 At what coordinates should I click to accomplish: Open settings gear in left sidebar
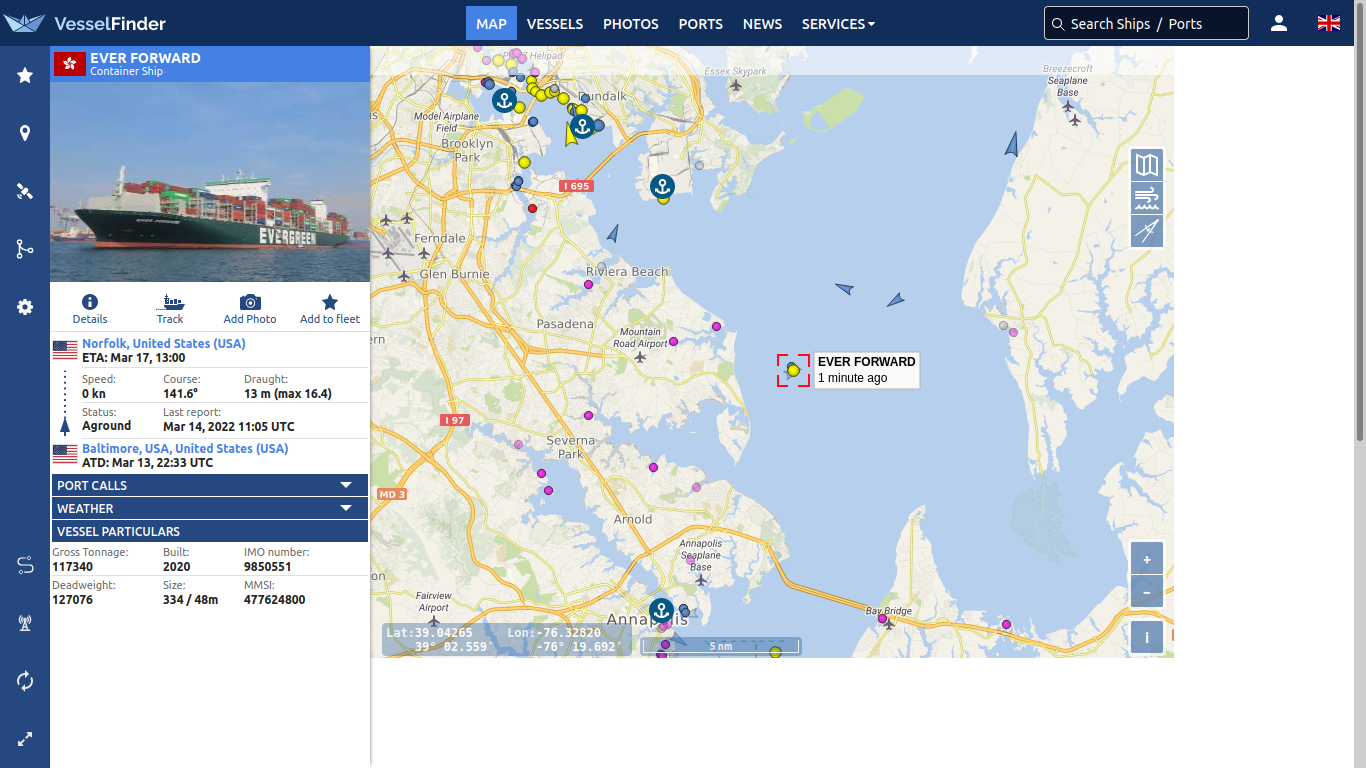[x=25, y=307]
